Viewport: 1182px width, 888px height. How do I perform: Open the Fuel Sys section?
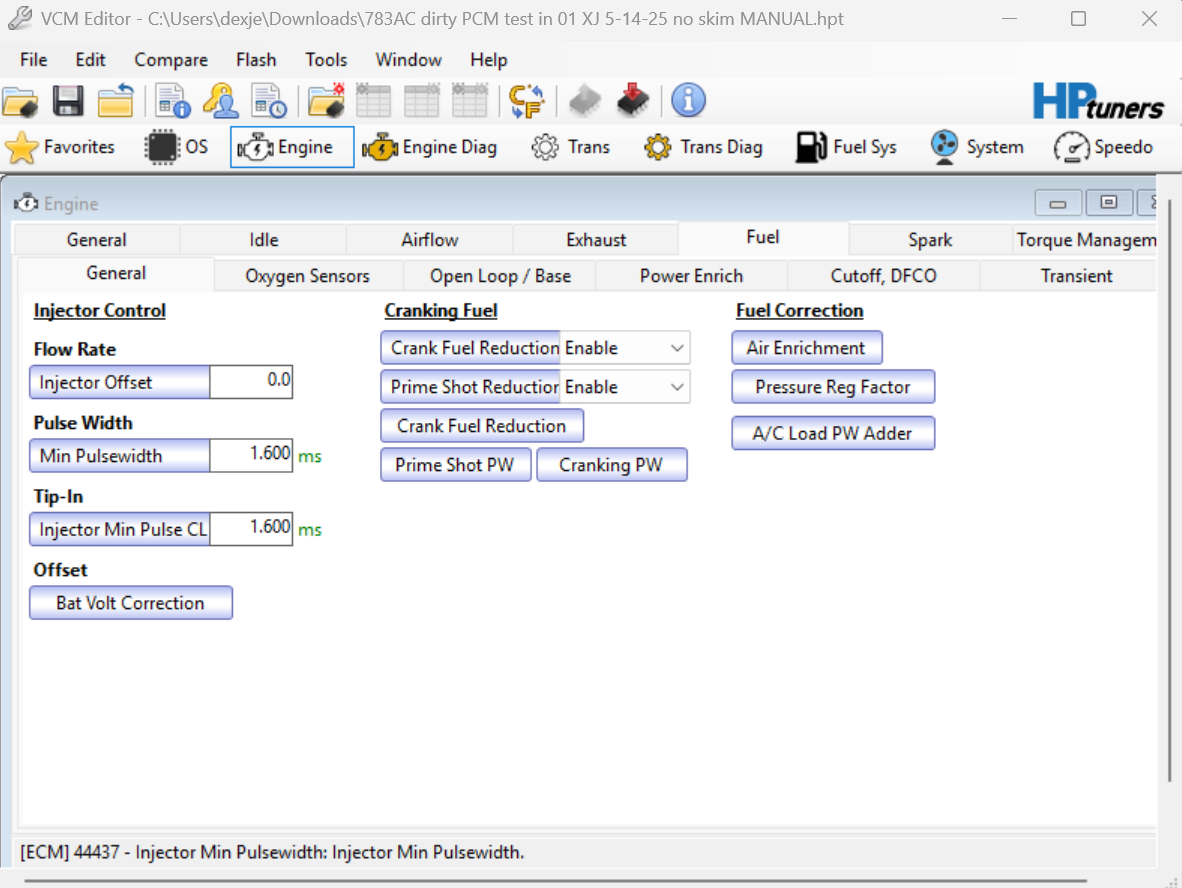pos(846,148)
